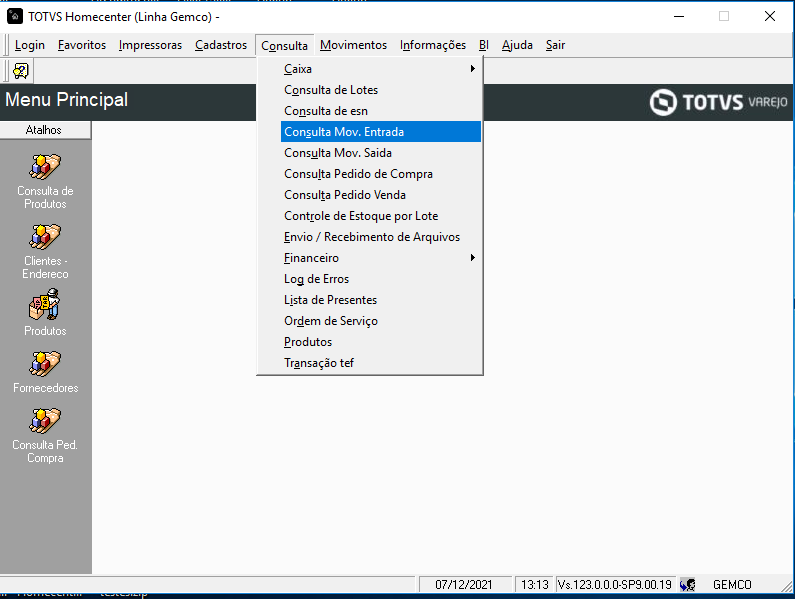Screen dimensions: 795x599
Task: Open the Fornecedores shortcut icon
Action: click(x=45, y=364)
